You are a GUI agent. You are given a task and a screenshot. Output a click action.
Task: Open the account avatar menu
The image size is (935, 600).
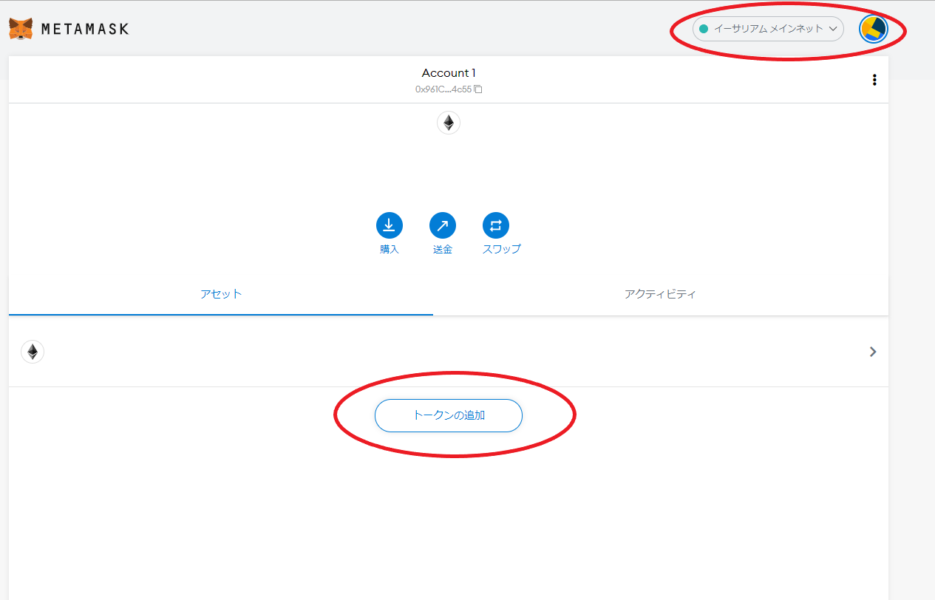[x=873, y=29]
